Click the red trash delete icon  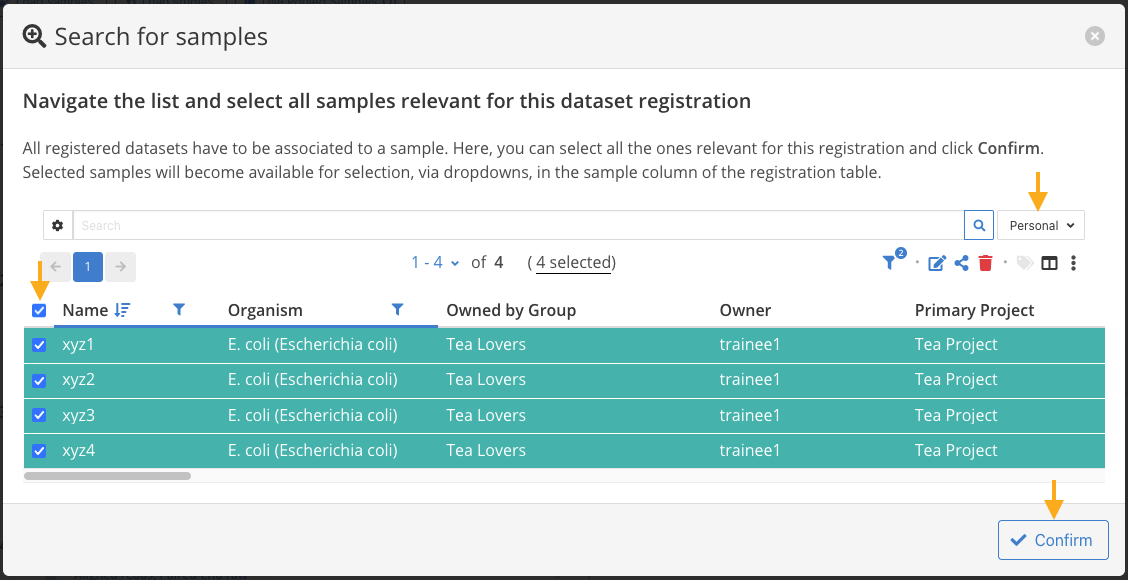(x=986, y=263)
